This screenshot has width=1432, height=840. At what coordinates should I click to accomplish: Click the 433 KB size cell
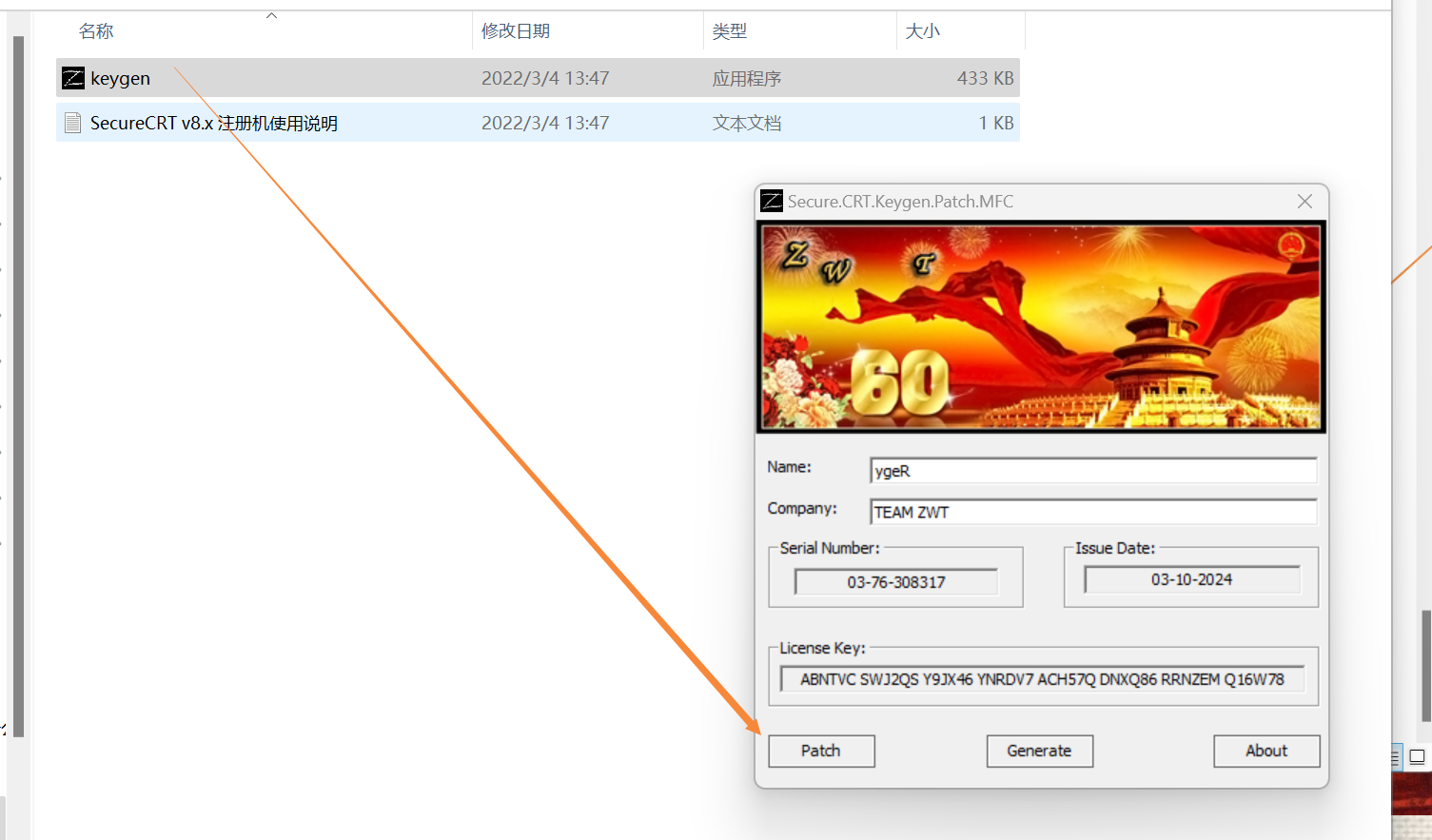pyautogui.click(x=986, y=78)
